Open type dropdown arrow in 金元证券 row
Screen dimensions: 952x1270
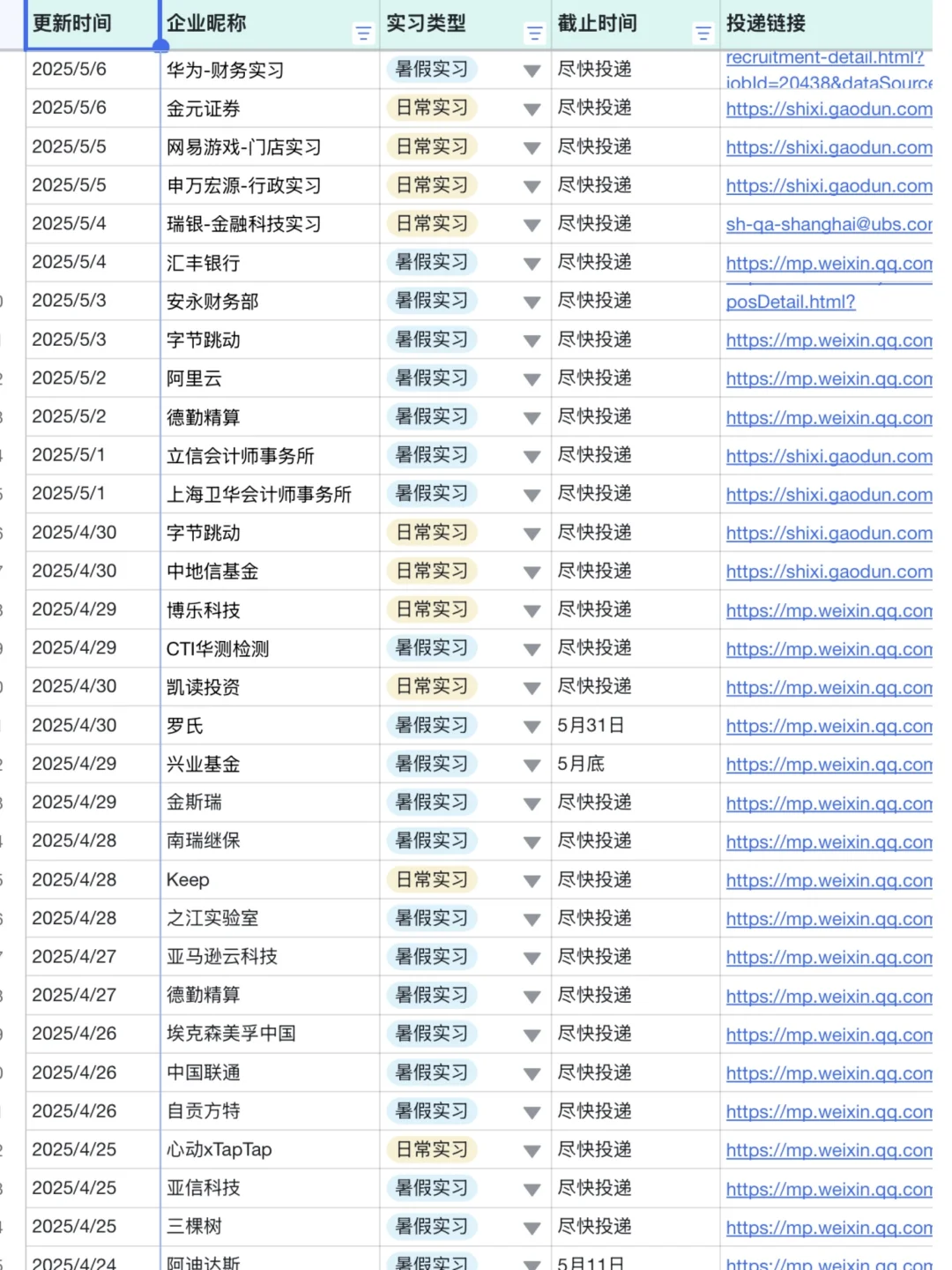[x=532, y=109]
